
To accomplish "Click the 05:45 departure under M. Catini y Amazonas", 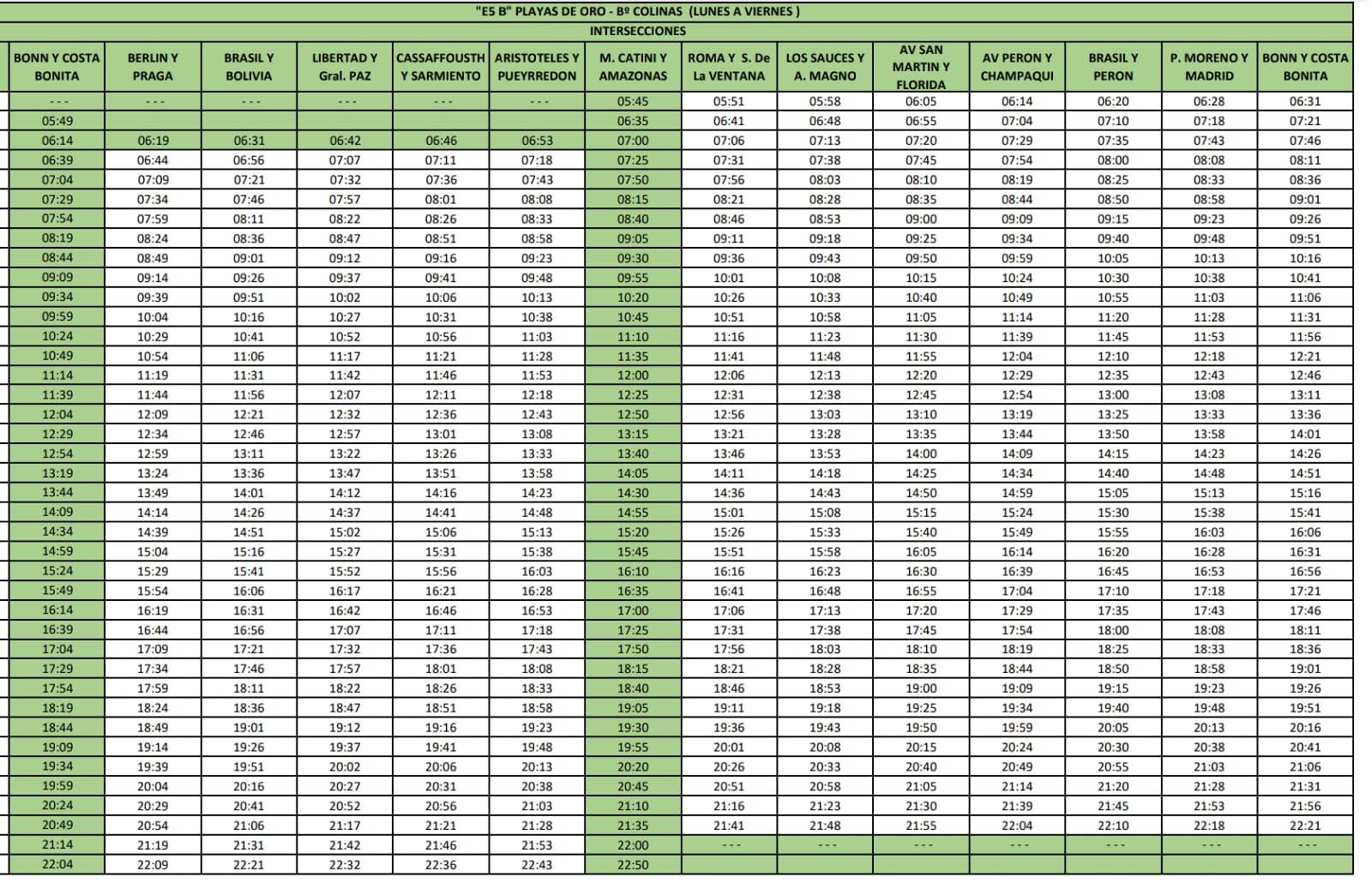I will click(633, 101).
